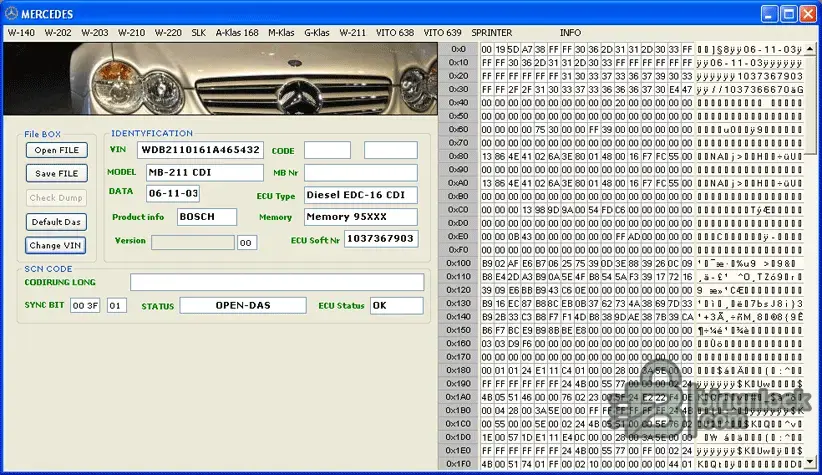Image resolution: width=822 pixels, height=475 pixels.
Task: Click the MODEL field MB-211 CDI
Action: click(204, 172)
